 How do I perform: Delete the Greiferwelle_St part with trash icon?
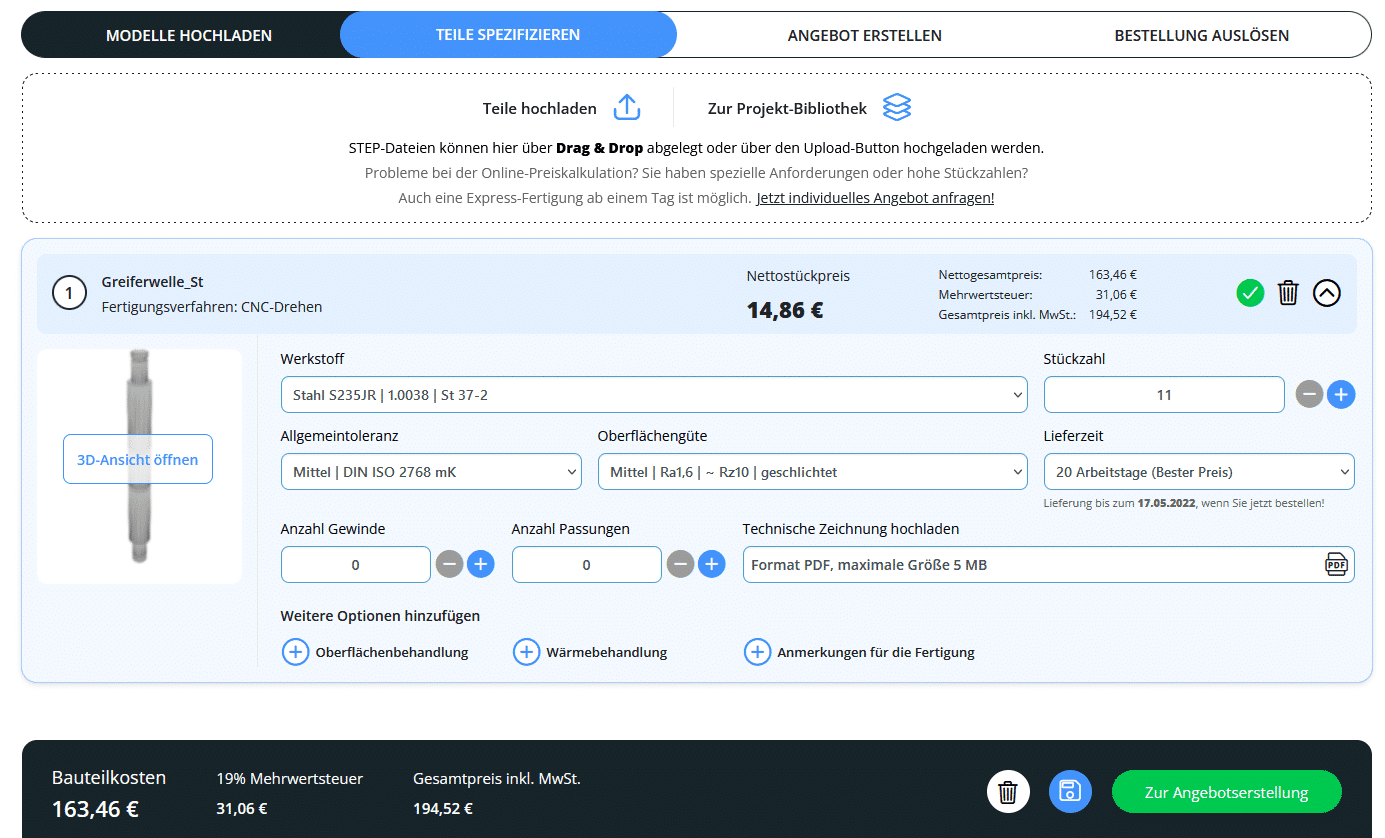[x=1288, y=293]
